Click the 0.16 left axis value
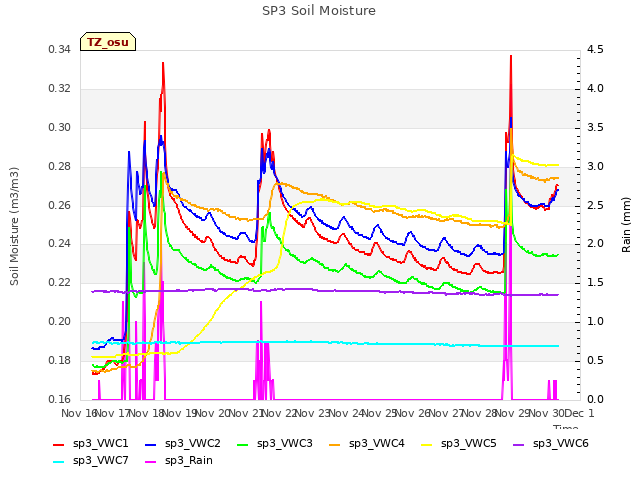Screen dimensions: 640x480 60,399
